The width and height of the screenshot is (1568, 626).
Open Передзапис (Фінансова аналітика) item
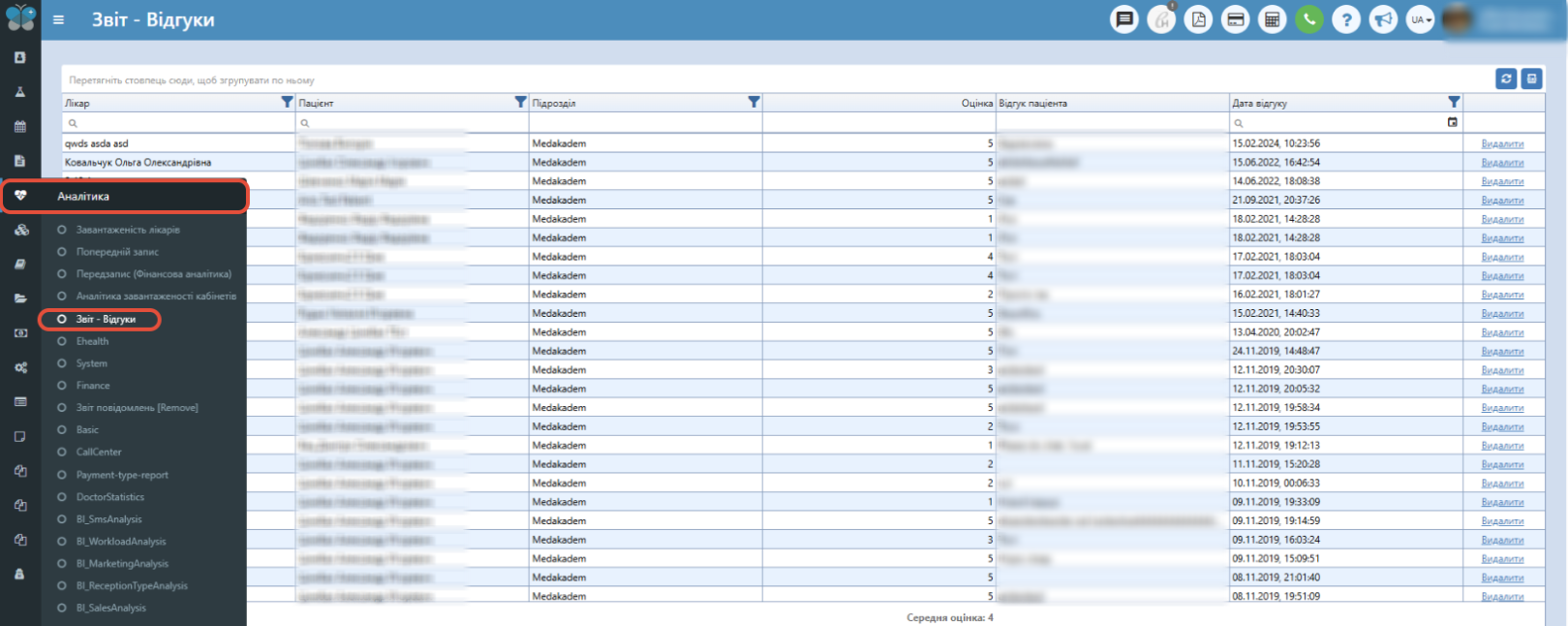pos(154,274)
